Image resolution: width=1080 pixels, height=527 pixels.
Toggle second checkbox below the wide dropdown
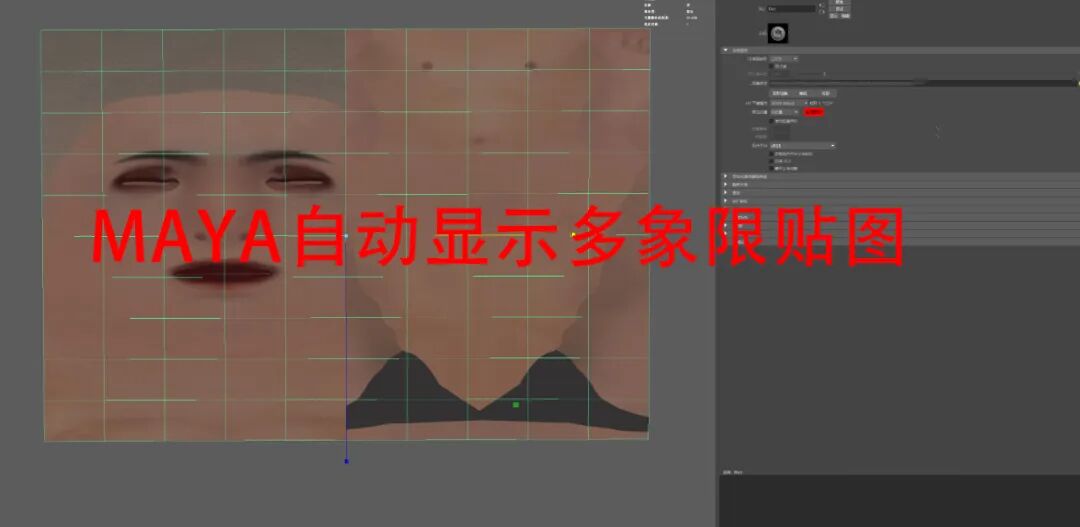(x=771, y=161)
